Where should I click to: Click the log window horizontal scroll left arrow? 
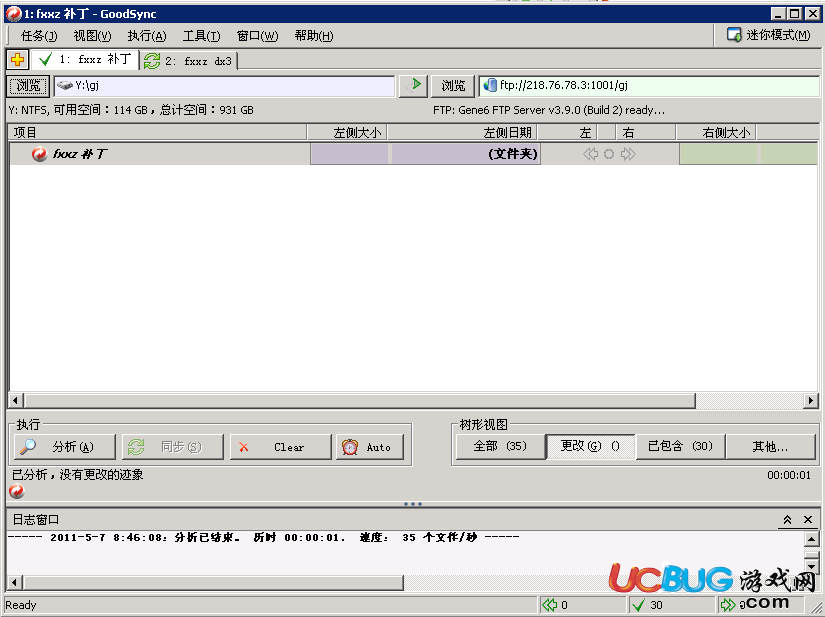click(15, 582)
